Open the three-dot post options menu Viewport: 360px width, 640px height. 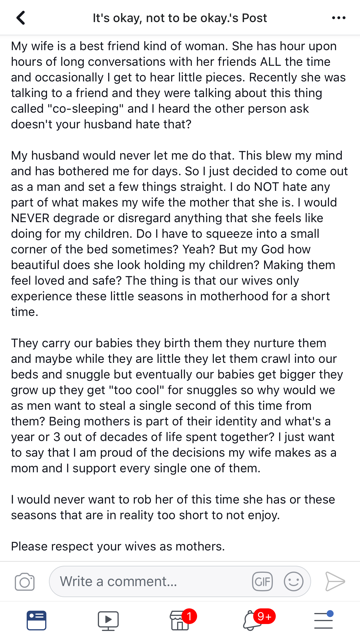339,18
